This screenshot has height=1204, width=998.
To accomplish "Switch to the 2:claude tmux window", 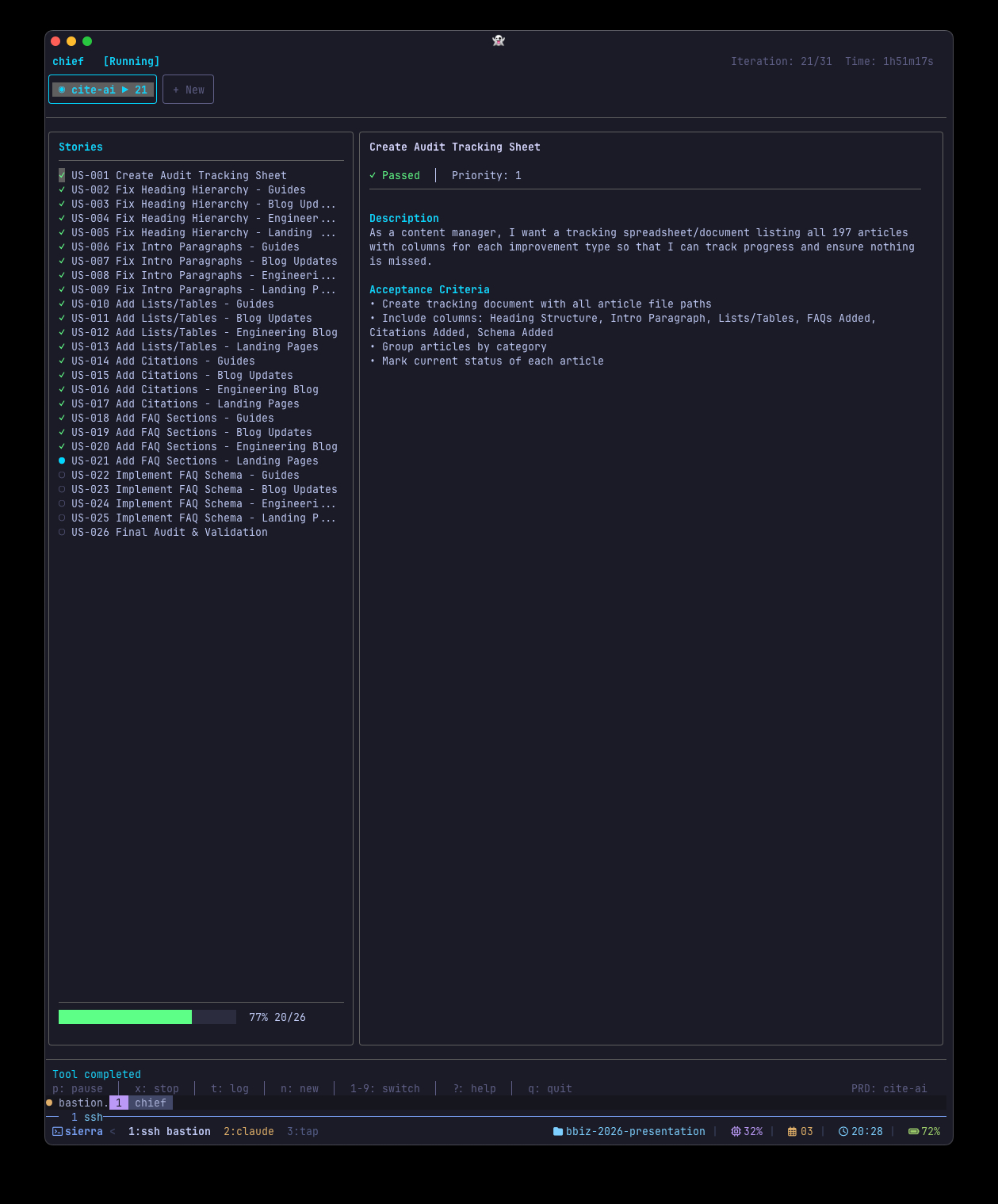I will pos(248,1131).
